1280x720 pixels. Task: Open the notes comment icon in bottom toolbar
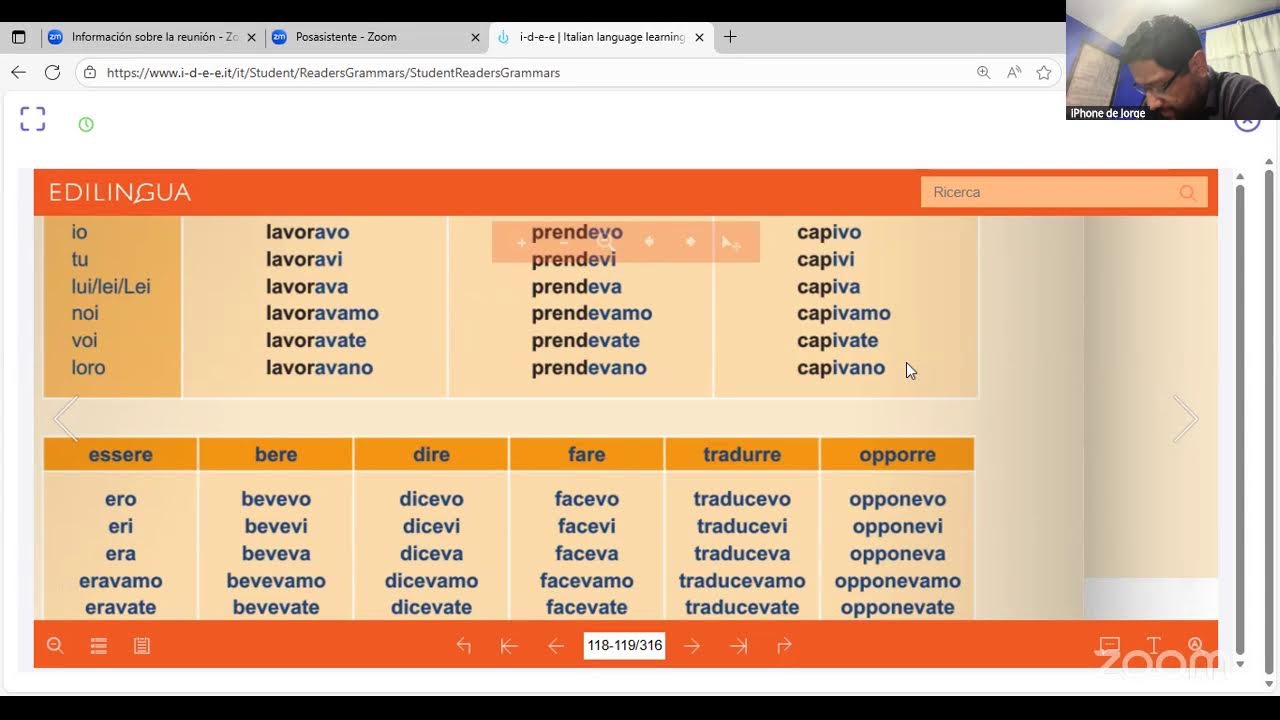coord(1109,646)
